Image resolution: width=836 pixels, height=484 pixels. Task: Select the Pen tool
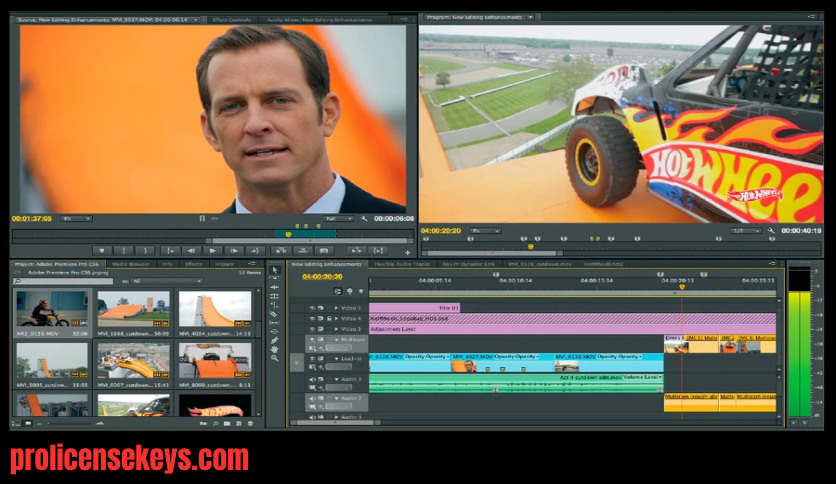tap(274, 340)
